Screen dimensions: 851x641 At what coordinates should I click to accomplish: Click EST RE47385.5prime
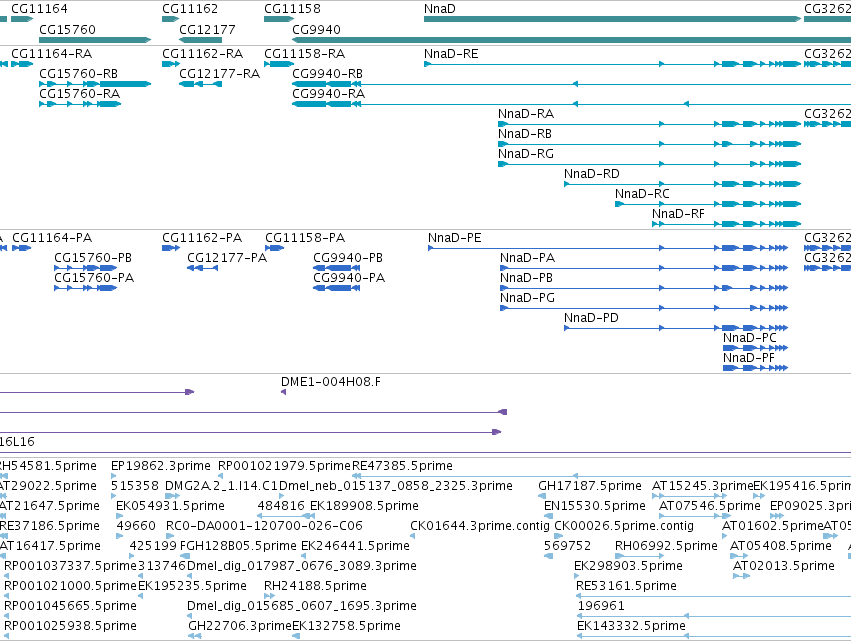pos(402,466)
